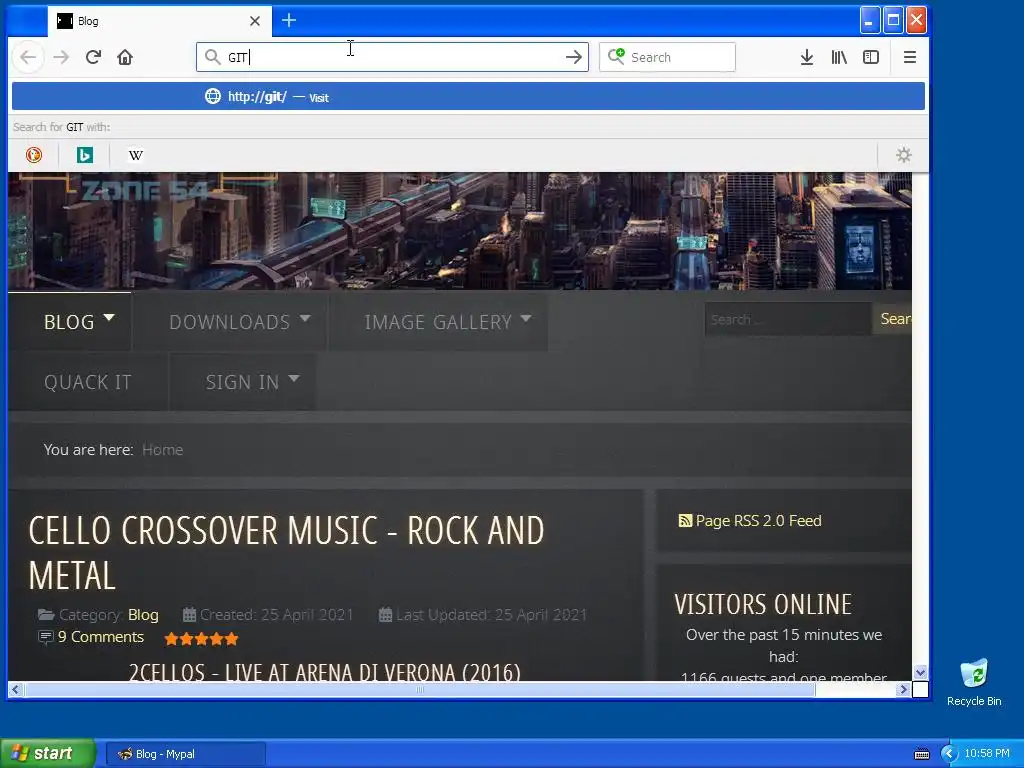Screen dimensions: 1024x768
Task: Select Blog - Mypal taskbar button
Action: 185,754
